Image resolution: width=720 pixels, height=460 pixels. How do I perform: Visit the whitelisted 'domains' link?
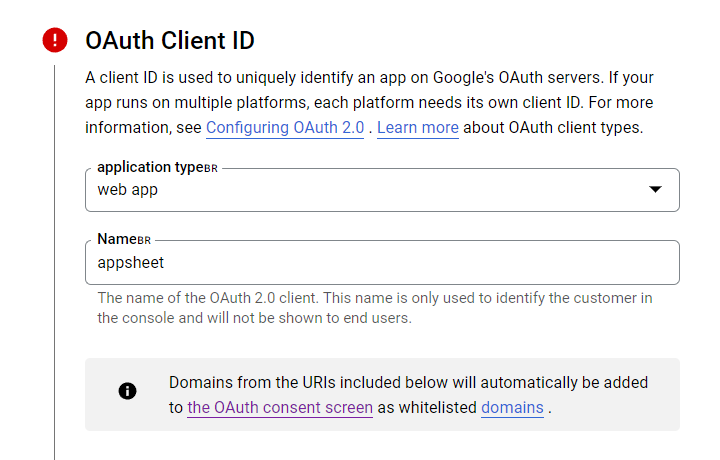click(512, 408)
